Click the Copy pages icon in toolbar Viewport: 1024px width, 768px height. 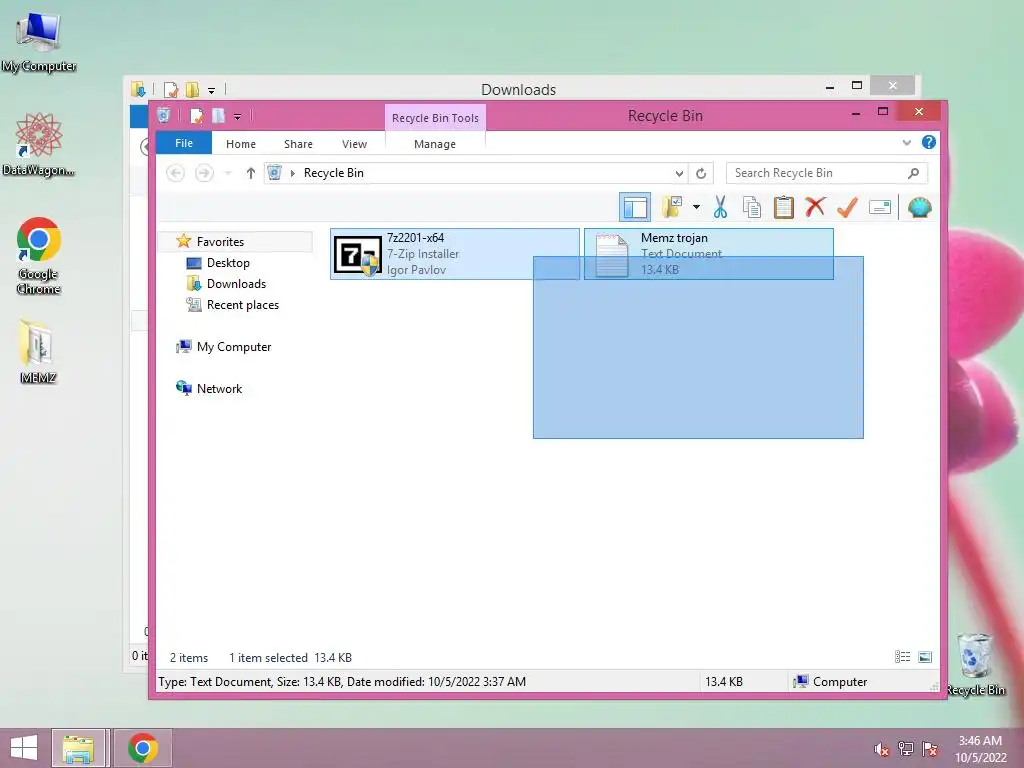(752, 208)
